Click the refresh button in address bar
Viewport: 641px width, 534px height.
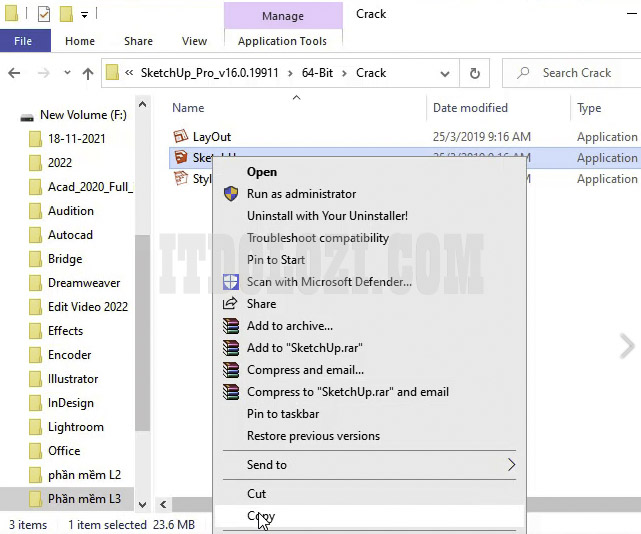coord(474,73)
